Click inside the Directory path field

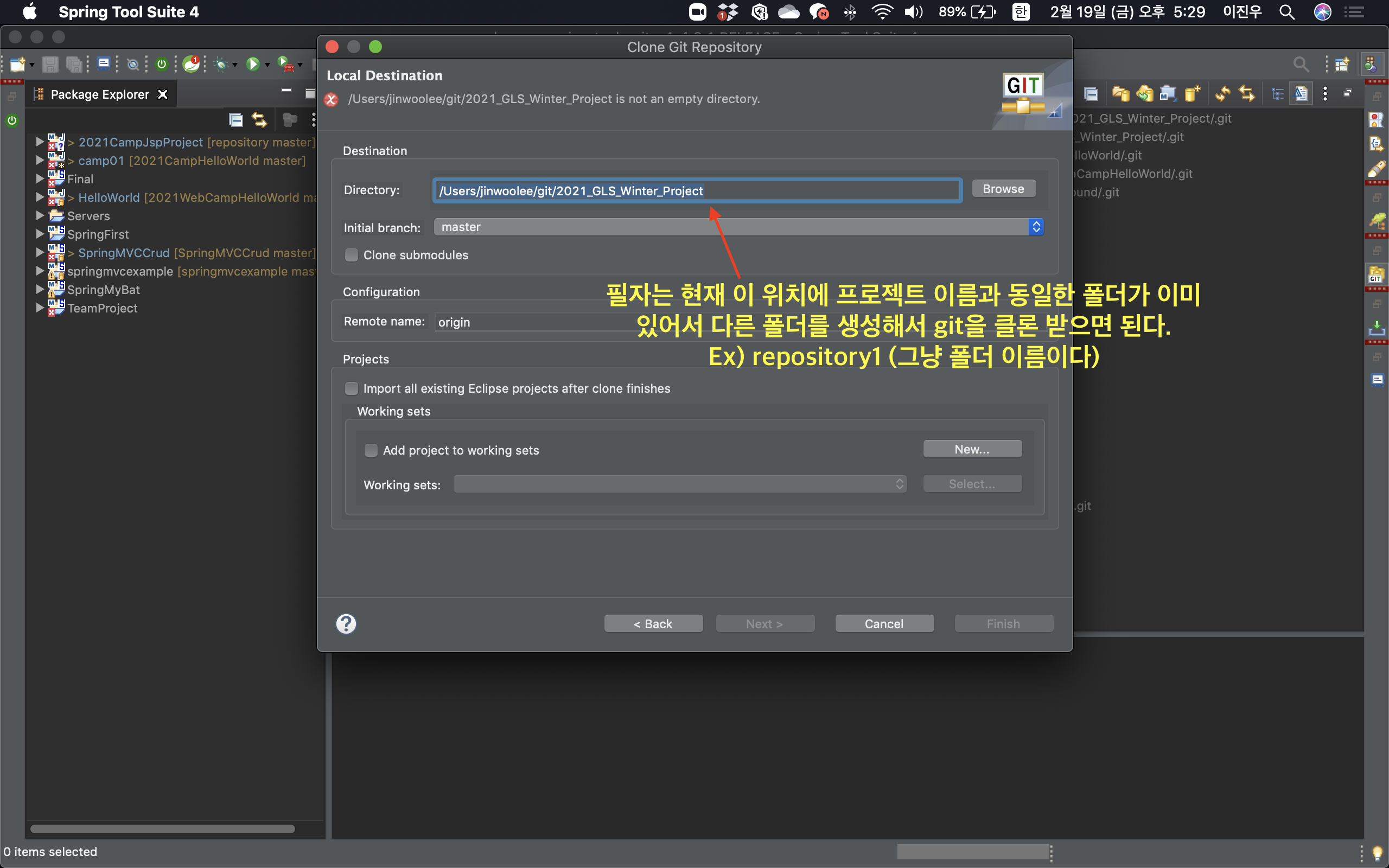tap(696, 190)
